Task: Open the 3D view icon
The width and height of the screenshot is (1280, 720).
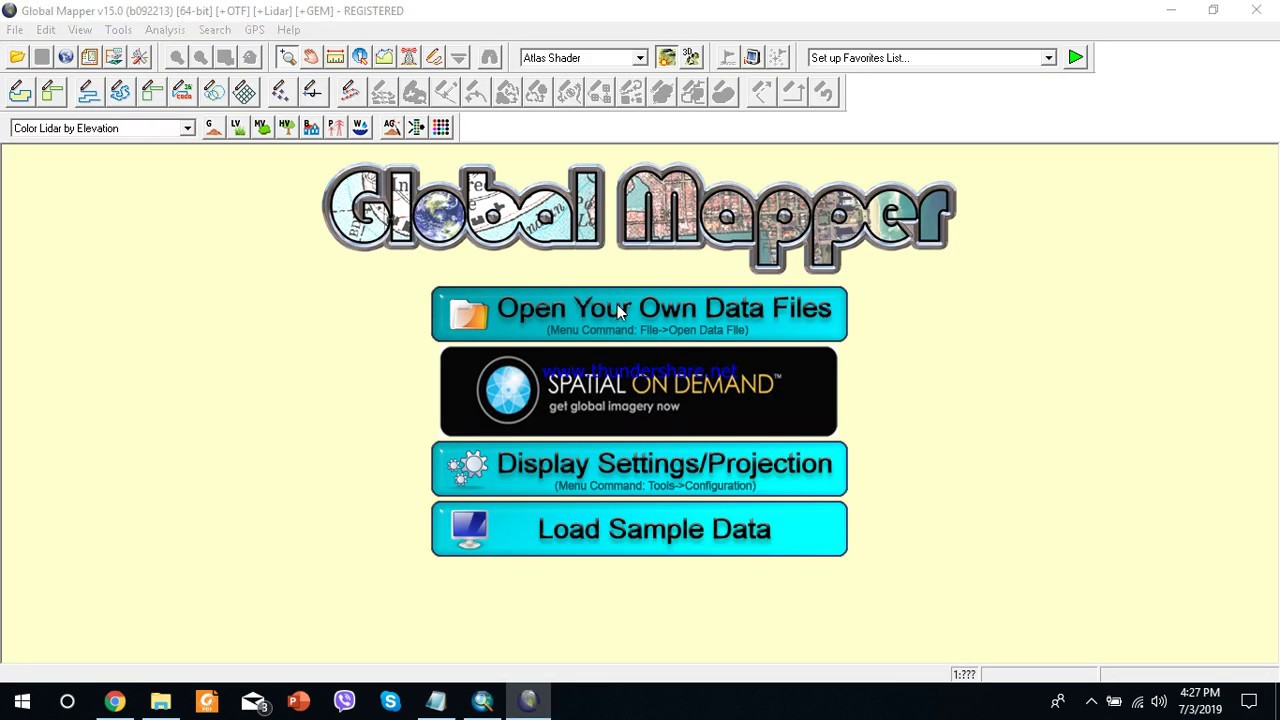Action: (x=691, y=57)
